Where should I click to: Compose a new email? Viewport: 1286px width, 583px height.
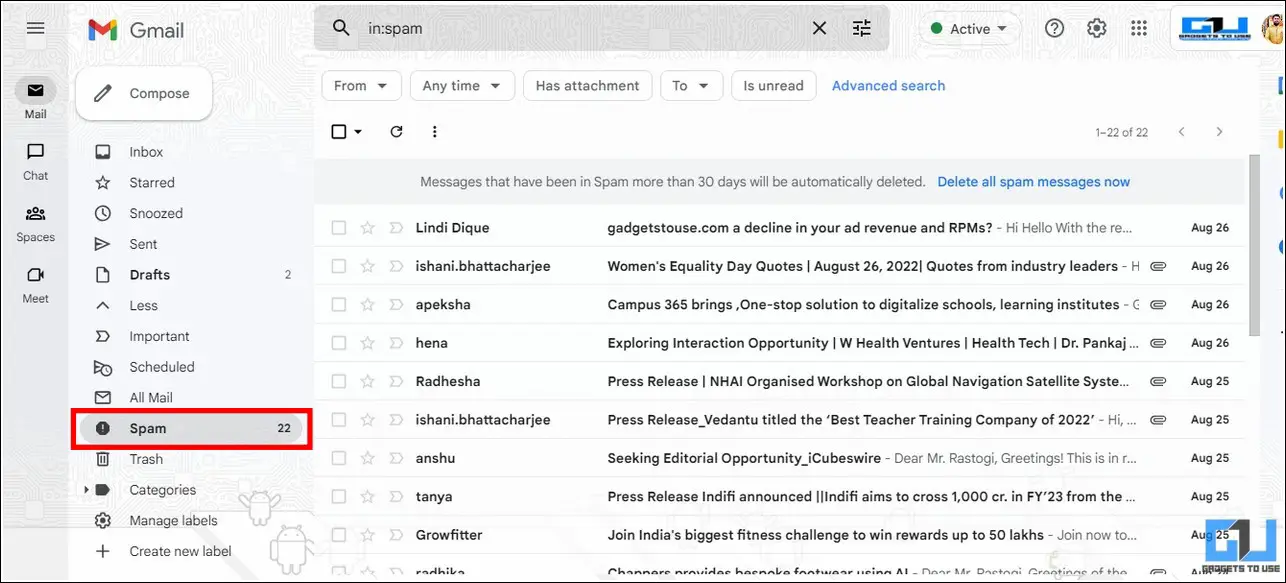click(x=144, y=94)
